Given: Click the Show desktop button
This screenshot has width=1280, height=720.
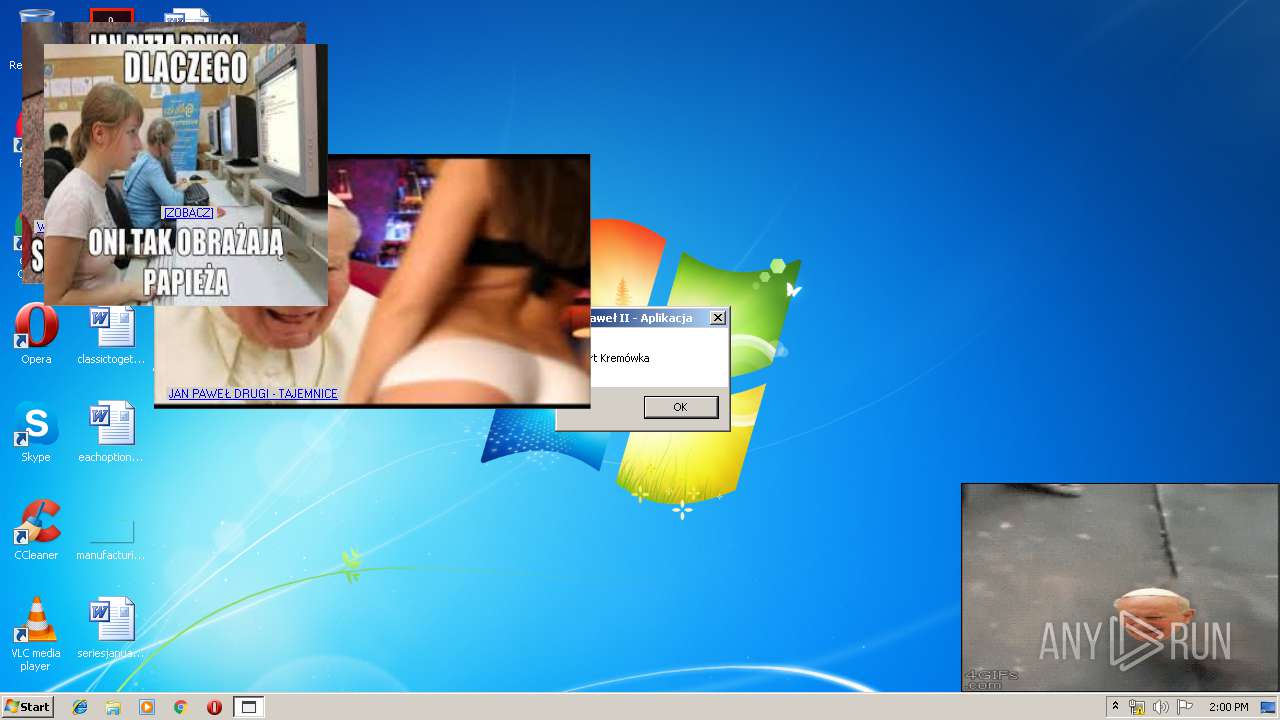Looking at the screenshot, I should [x=1269, y=707].
